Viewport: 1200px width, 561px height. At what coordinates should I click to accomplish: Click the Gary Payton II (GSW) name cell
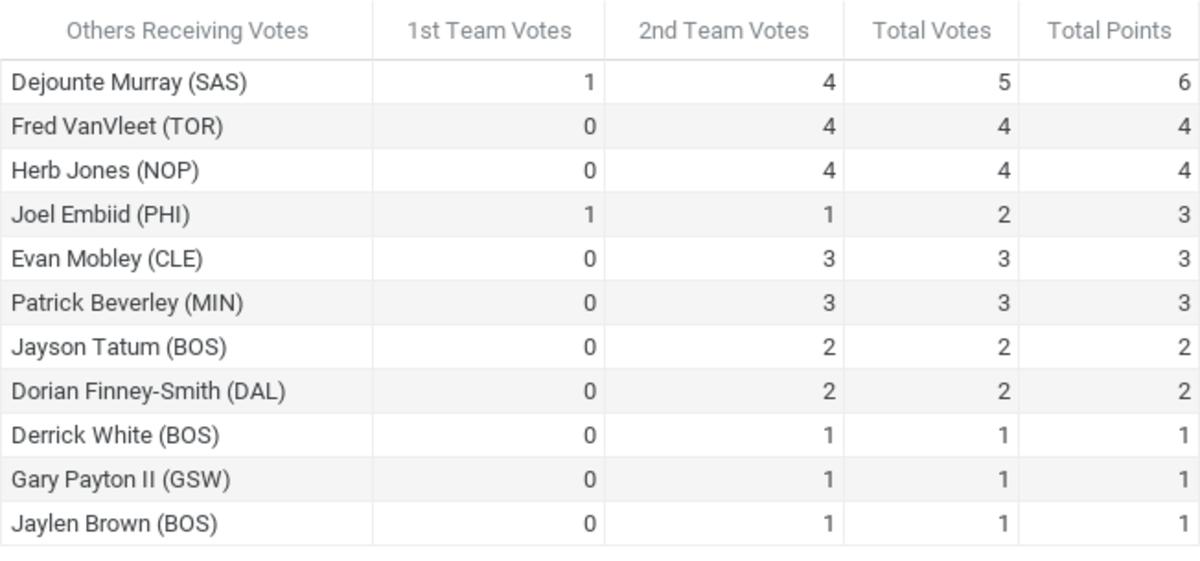[x=121, y=479]
